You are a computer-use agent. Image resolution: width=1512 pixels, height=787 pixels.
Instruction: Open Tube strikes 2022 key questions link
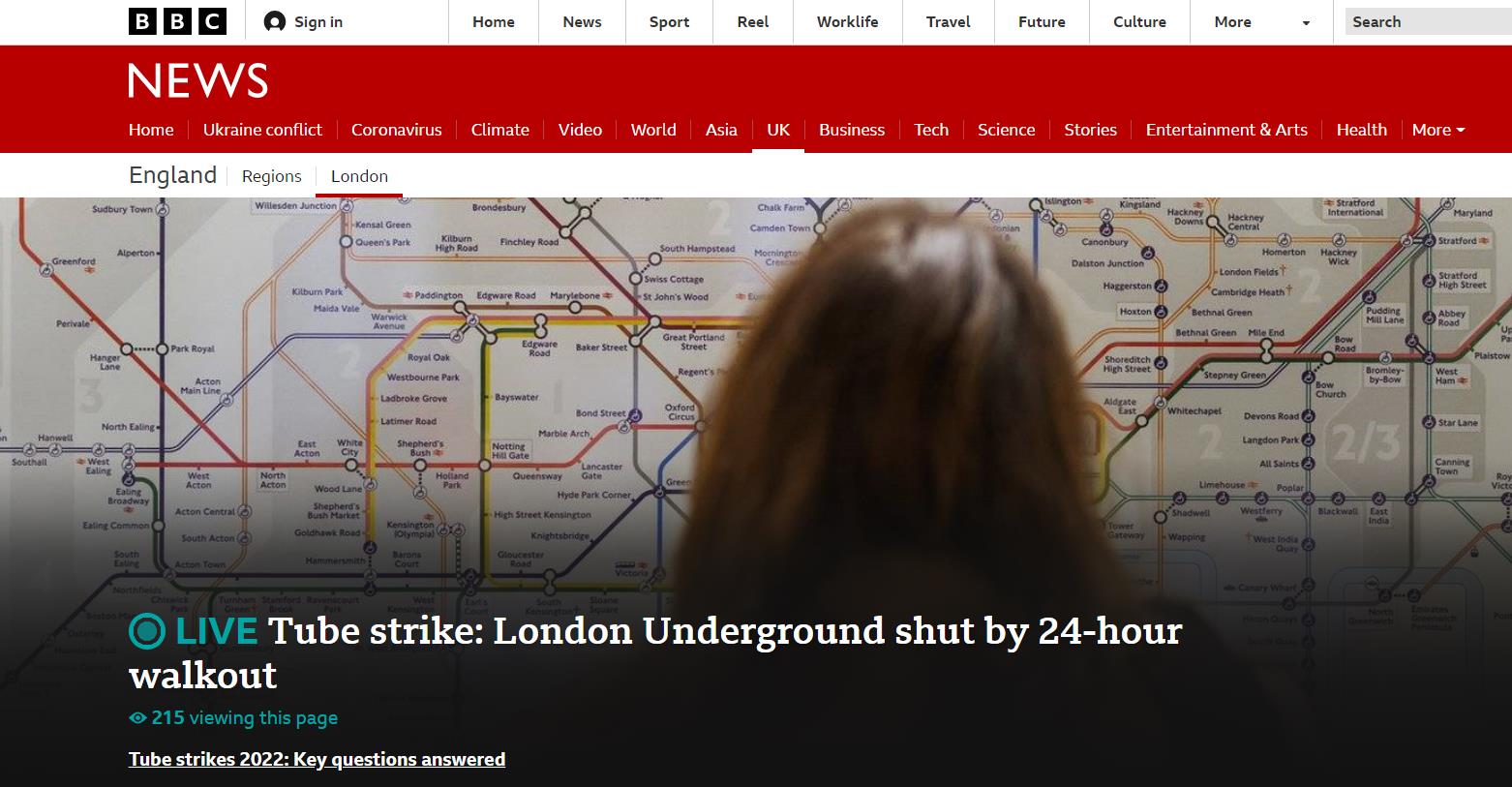pyautogui.click(x=317, y=760)
